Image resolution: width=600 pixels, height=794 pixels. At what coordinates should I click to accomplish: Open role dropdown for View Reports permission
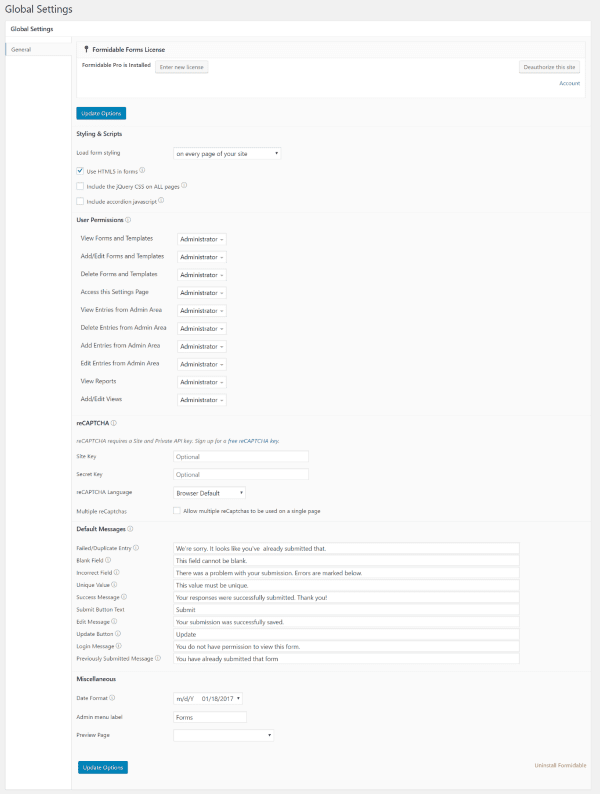pyautogui.click(x=201, y=382)
